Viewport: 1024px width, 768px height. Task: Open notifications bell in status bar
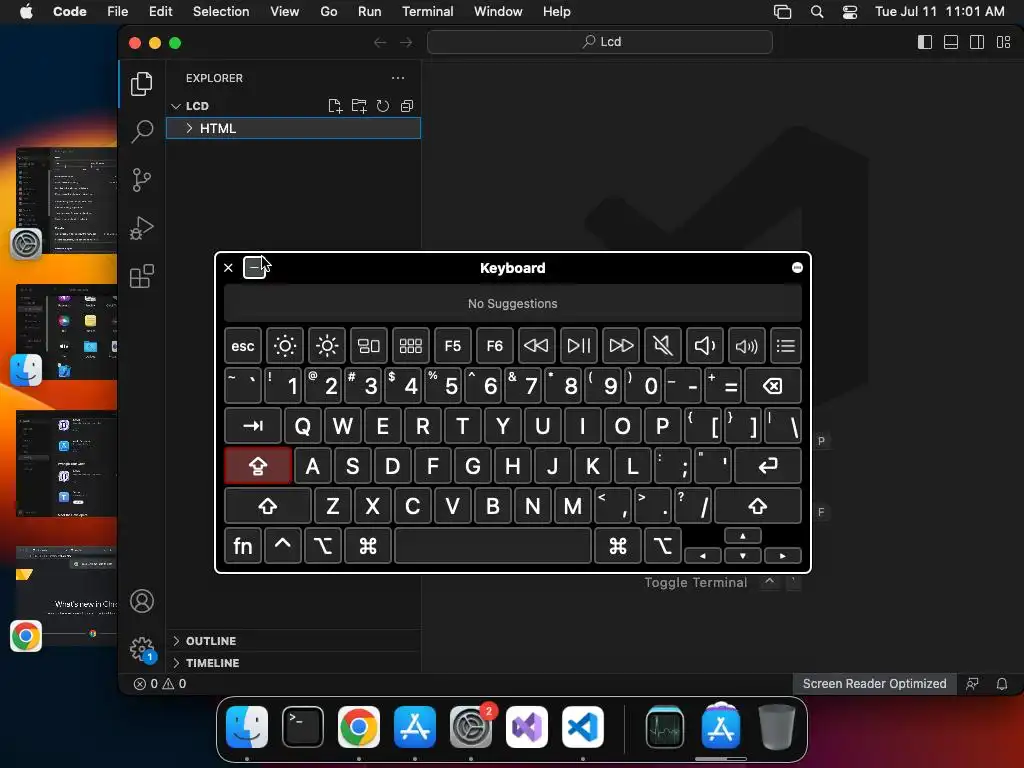pyautogui.click(x=1002, y=684)
